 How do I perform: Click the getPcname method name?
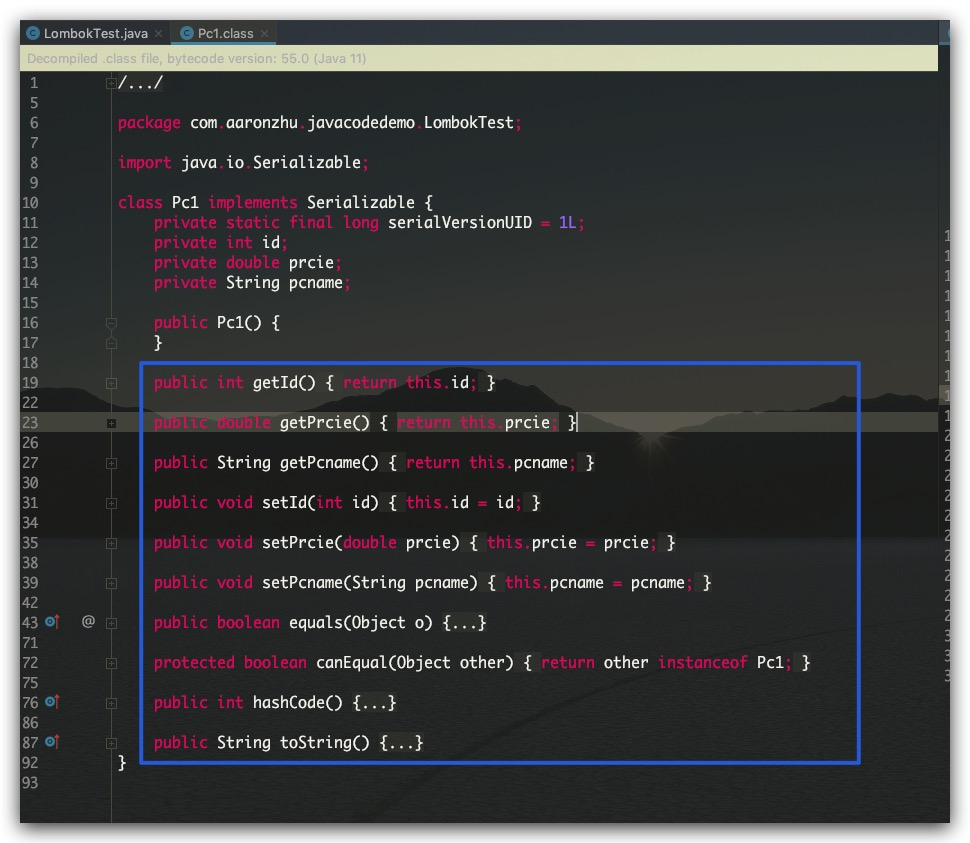point(320,463)
